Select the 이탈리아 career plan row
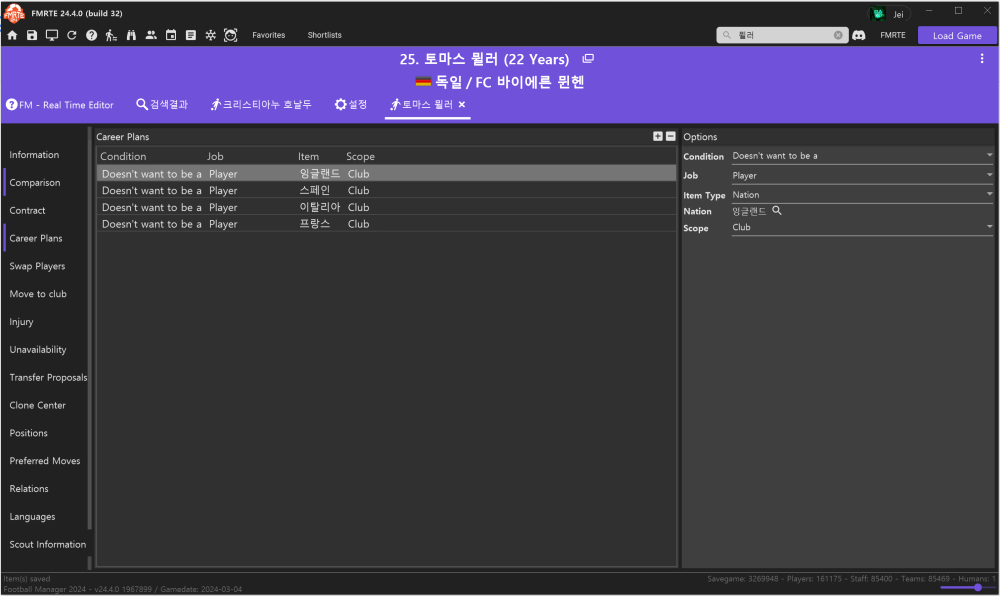This screenshot has height=596, width=1000. point(386,207)
